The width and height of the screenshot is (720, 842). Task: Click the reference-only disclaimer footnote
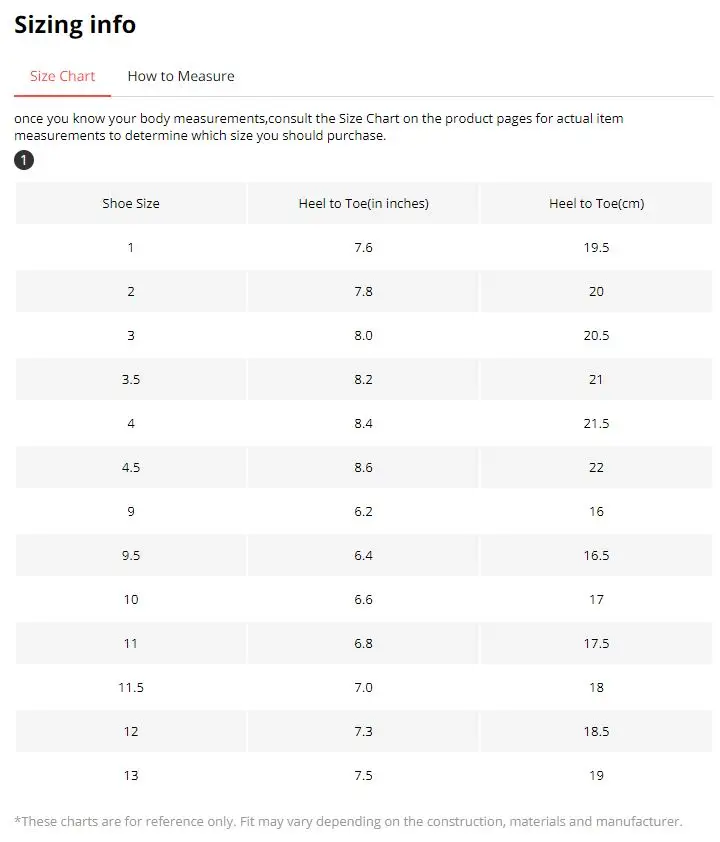point(348,821)
